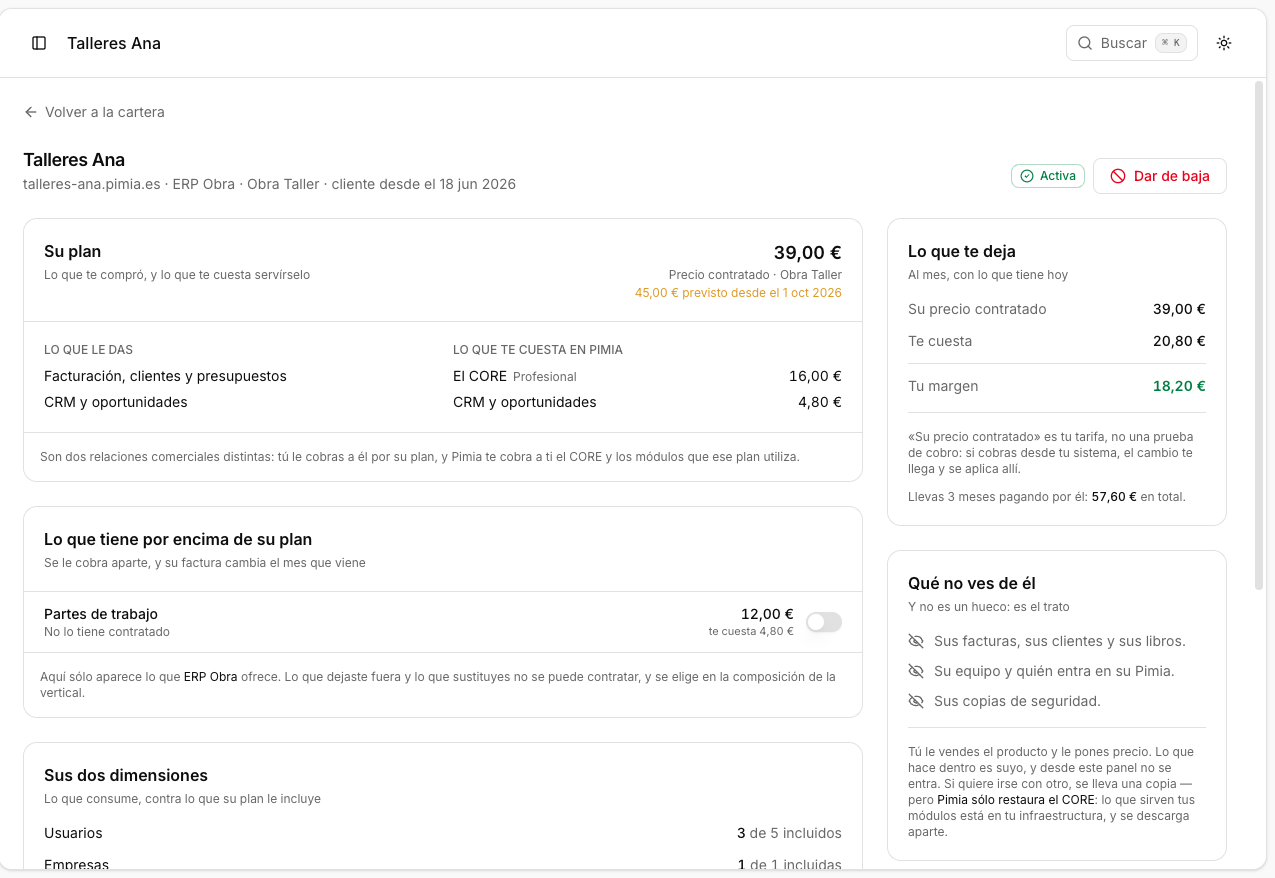
Task: Click the 45,00 € previsto price notice
Action: 738,293
